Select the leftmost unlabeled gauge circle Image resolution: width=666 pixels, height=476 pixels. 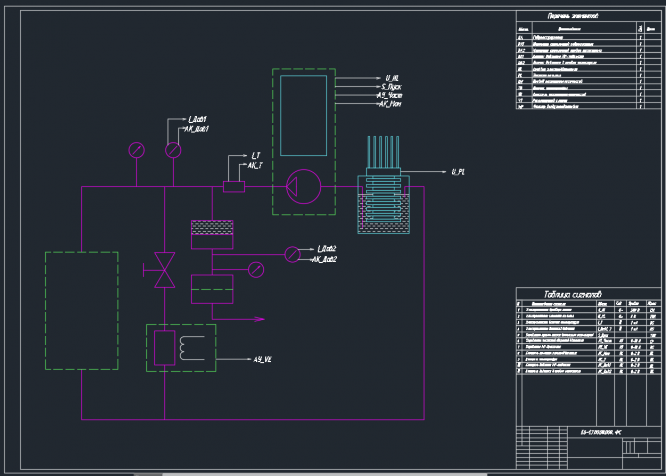pyautogui.click(x=136, y=150)
